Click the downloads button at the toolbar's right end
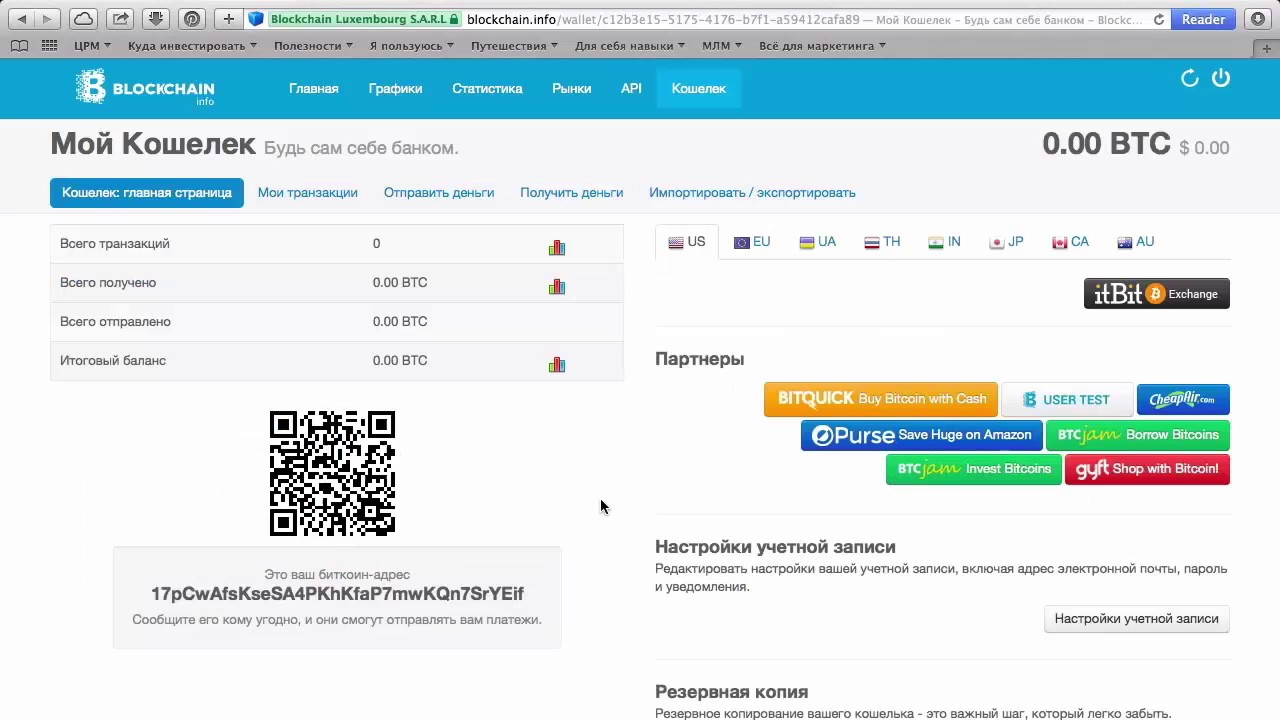 (1257, 19)
